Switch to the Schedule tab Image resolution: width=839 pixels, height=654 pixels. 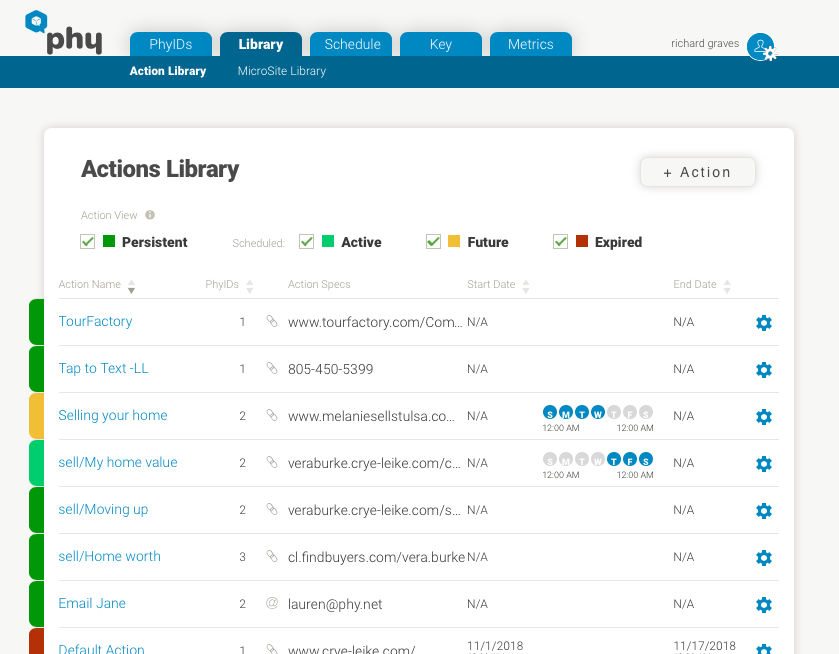352,44
